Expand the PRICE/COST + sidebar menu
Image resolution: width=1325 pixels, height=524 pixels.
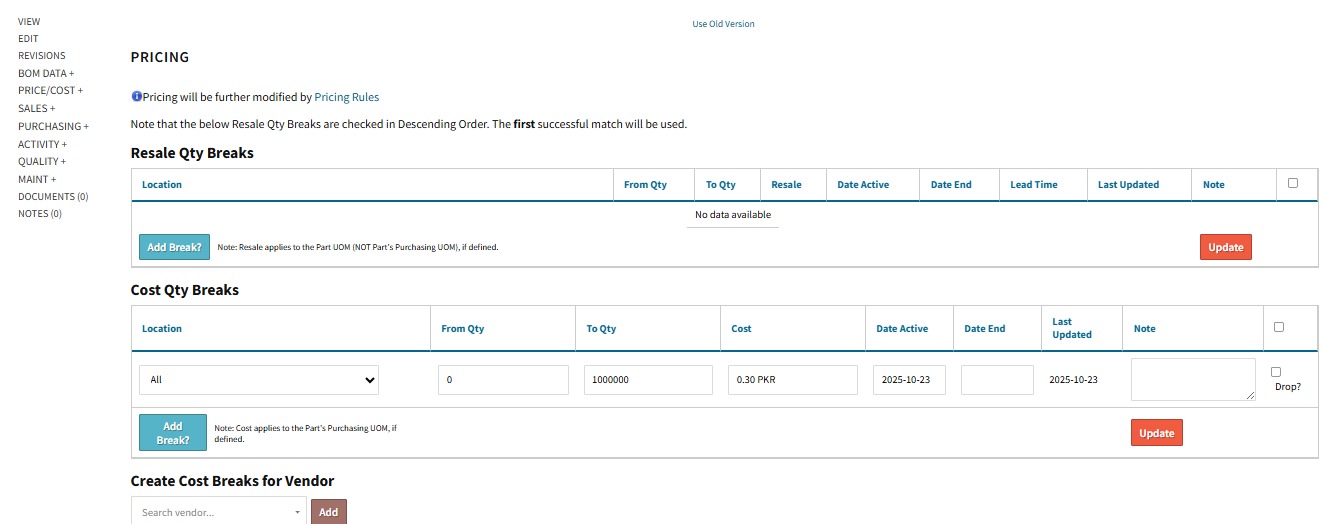50,91
